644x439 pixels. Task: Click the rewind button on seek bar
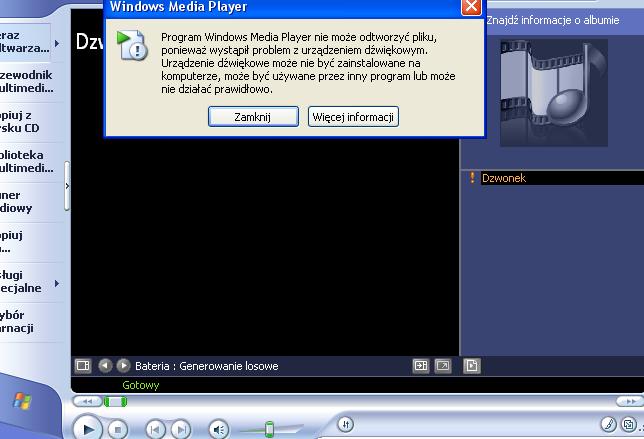pyautogui.click(x=87, y=402)
